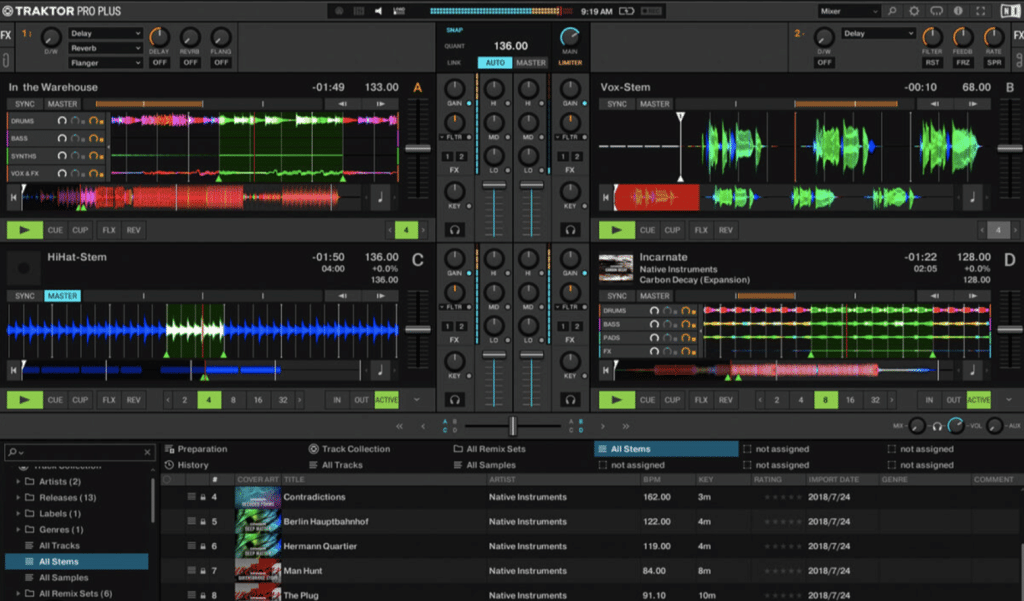
Task: Play Deck D with the green play button
Action: [x=617, y=400]
